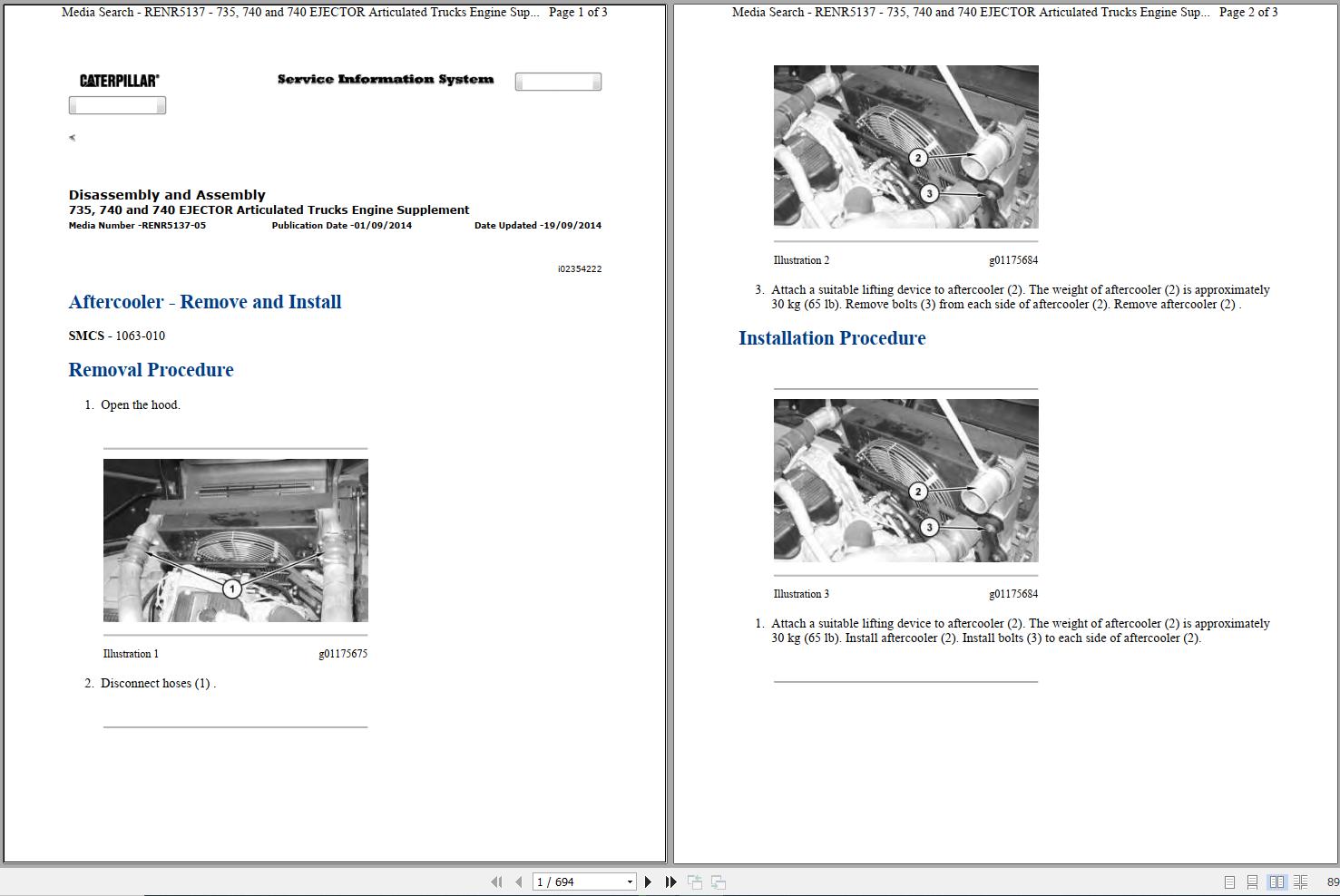Screen dimensions: 1340x896
Task: Select the two-page side-by-side view
Action: [1277, 881]
